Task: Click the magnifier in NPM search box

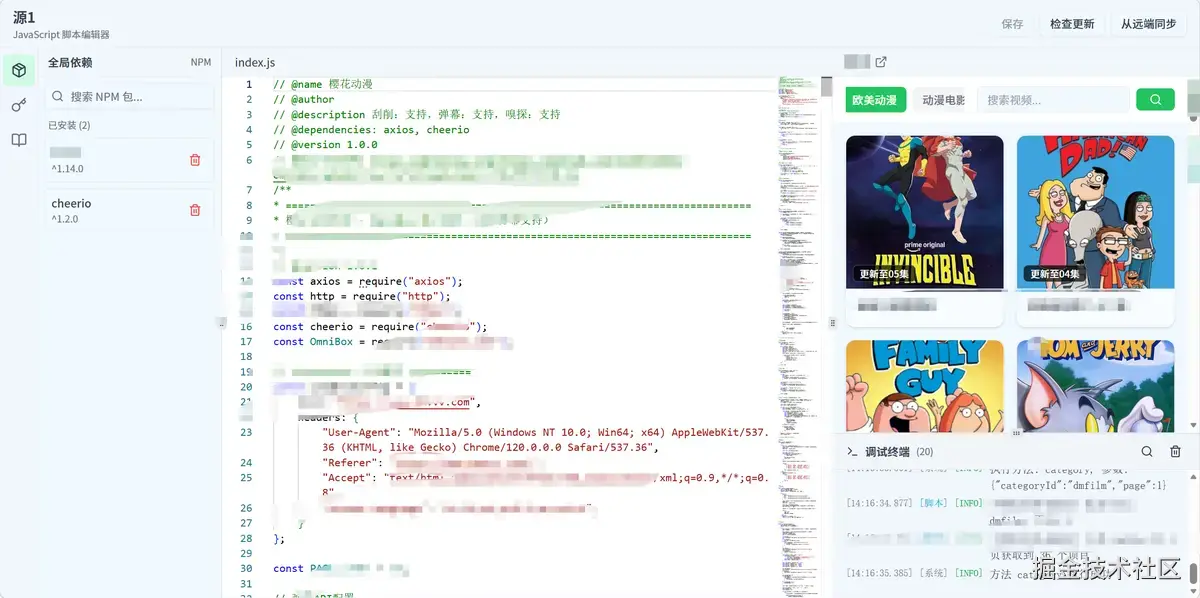Action: [x=58, y=97]
